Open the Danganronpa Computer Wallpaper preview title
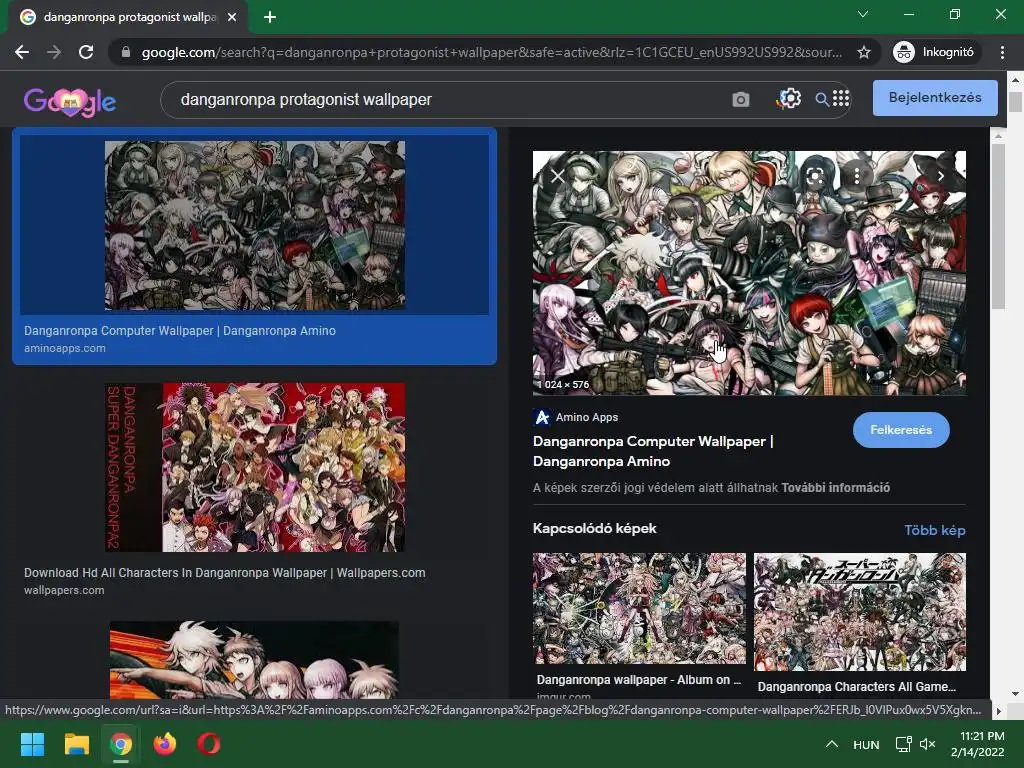The width and height of the screenshot is (1024, 768). point(653,451)
